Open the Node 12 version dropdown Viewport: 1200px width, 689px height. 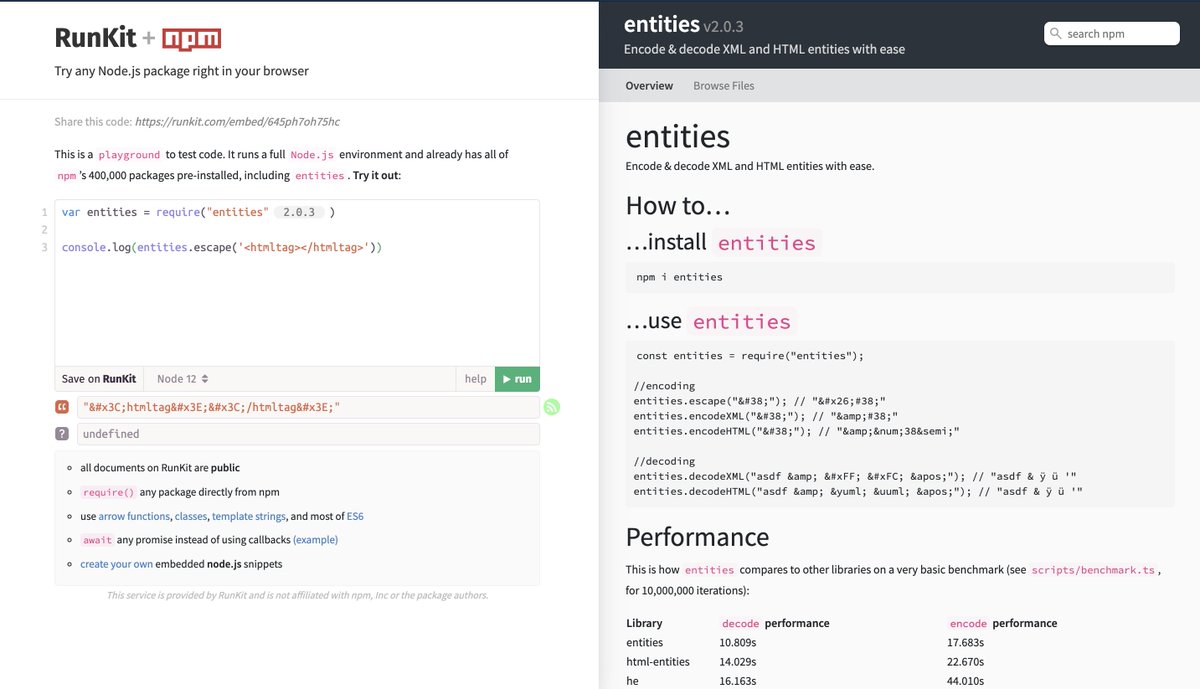183,379
